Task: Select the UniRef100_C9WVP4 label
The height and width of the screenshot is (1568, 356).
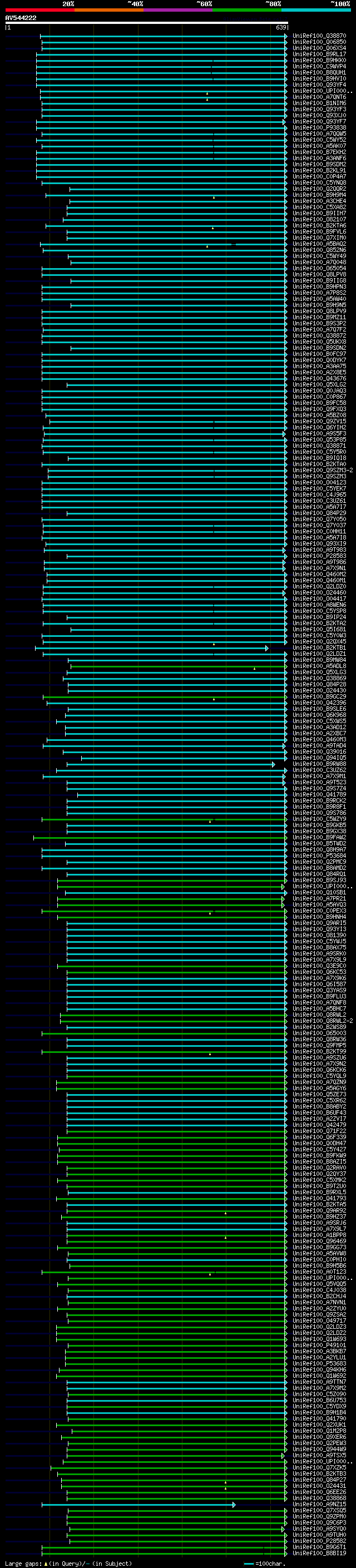Action: pyautogui.click(x=319, y=66)
